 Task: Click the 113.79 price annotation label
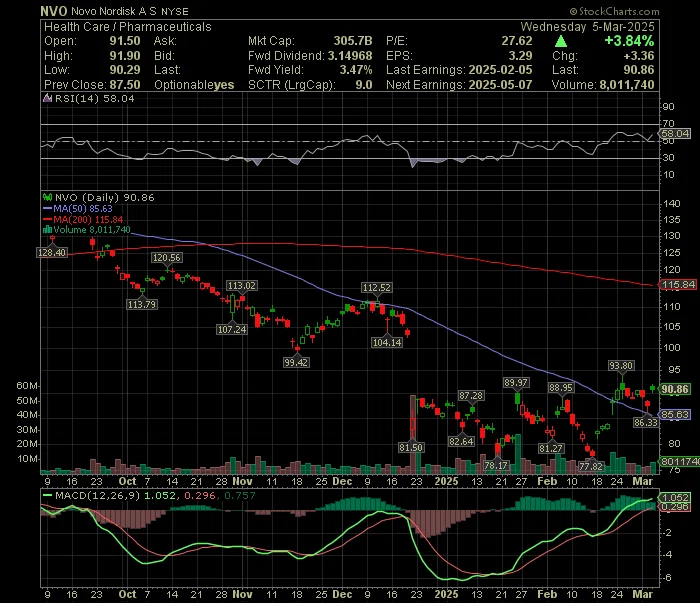[142, 305]
